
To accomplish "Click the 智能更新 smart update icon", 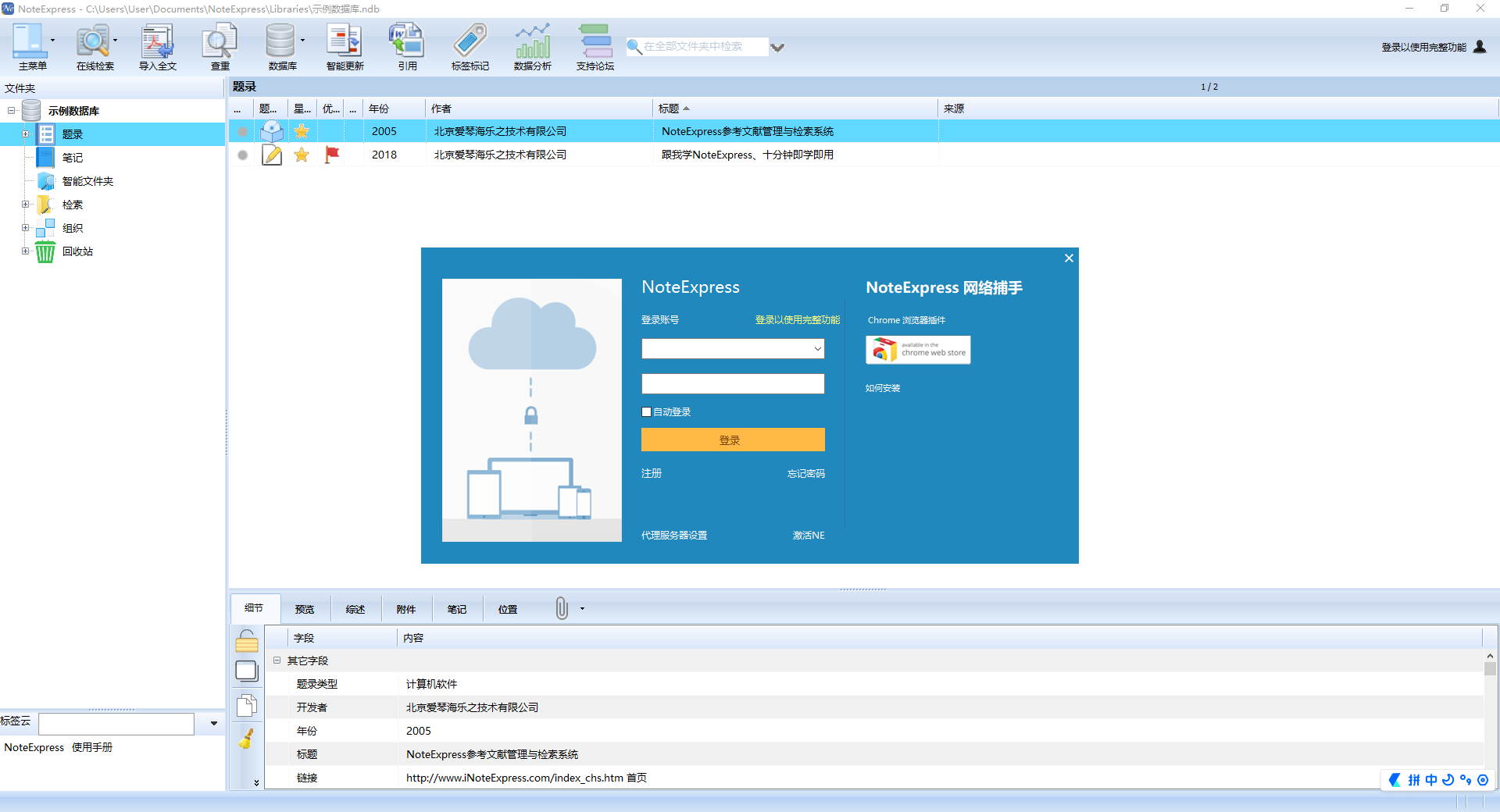I will (345, 47).
